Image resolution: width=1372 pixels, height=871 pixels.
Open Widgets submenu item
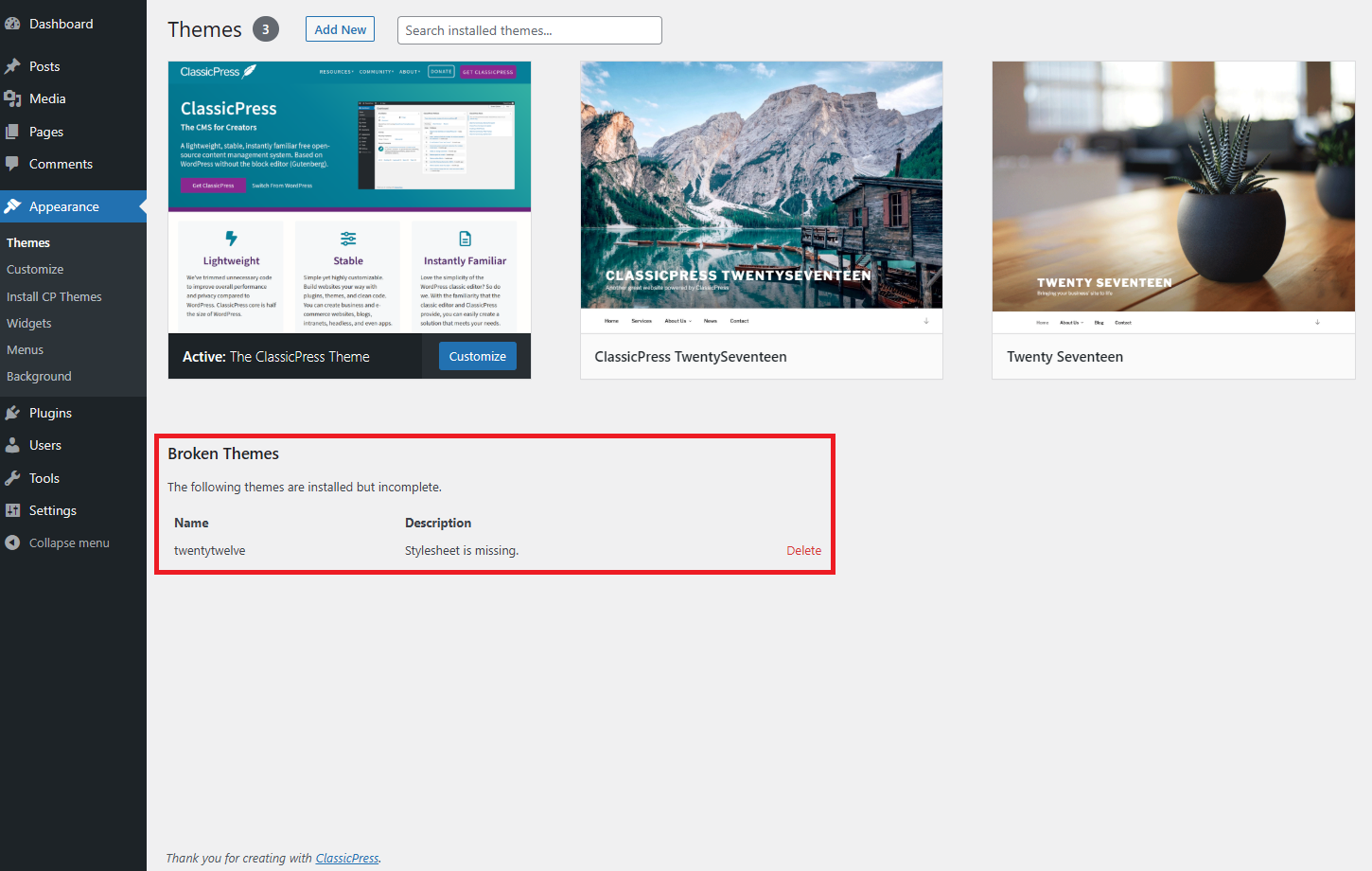(x=29, y=323)
